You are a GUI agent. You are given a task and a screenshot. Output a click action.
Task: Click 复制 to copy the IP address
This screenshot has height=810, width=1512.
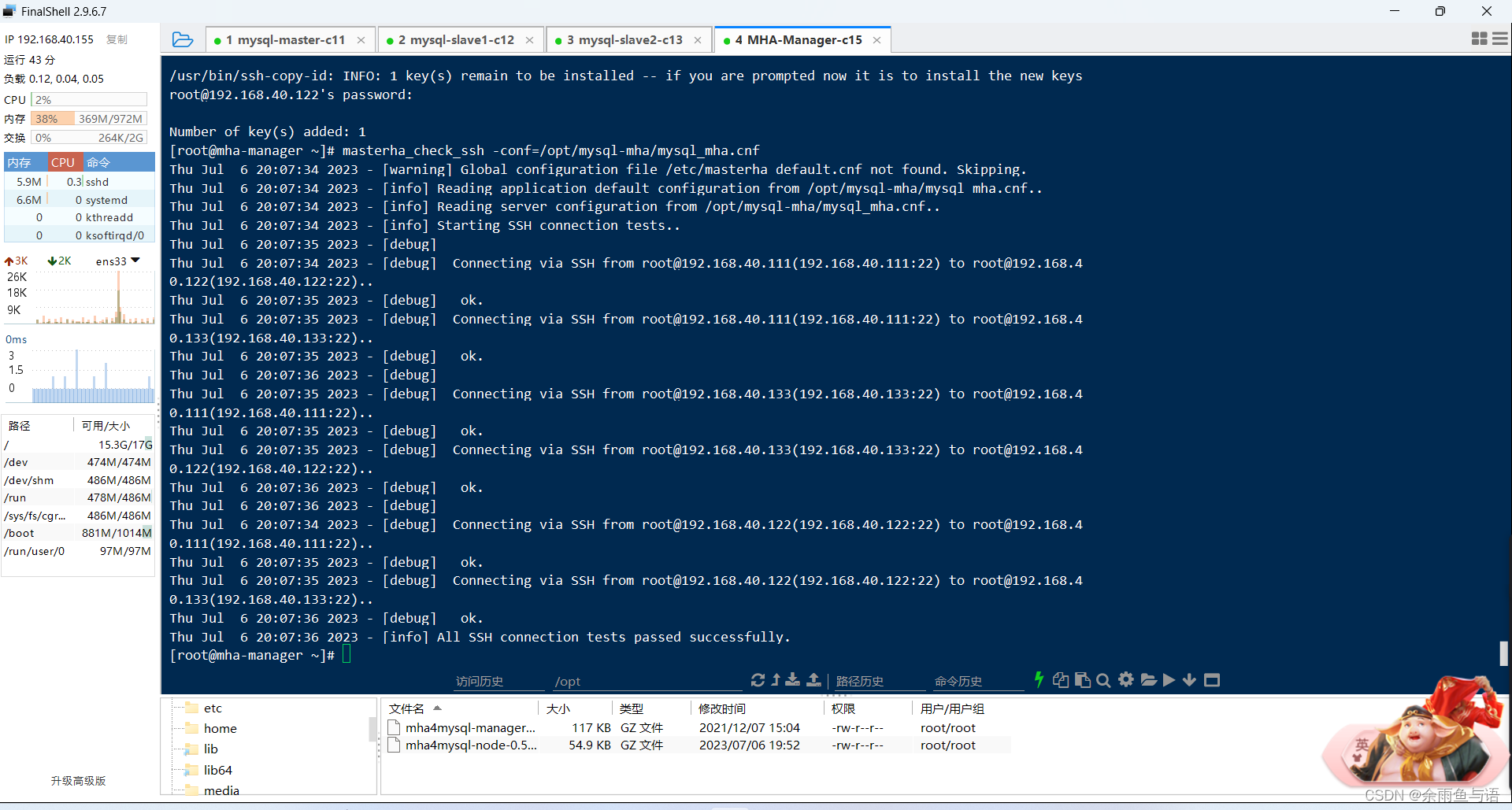click(117, 39)
